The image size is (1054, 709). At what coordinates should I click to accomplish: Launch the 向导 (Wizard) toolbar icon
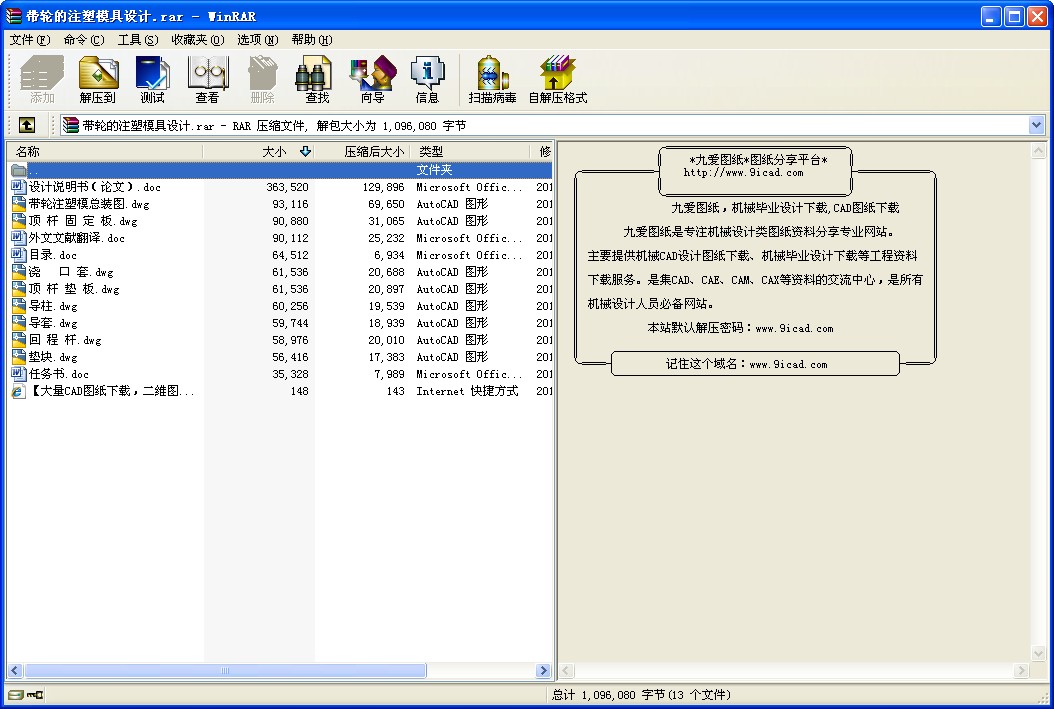tap(372, 80)
